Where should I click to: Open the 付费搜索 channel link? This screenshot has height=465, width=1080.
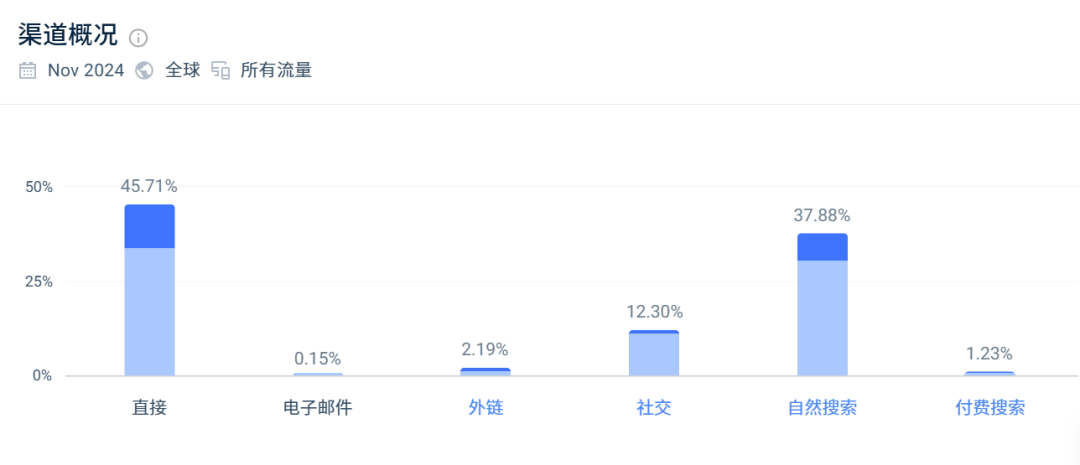click(x=990, y=408)
